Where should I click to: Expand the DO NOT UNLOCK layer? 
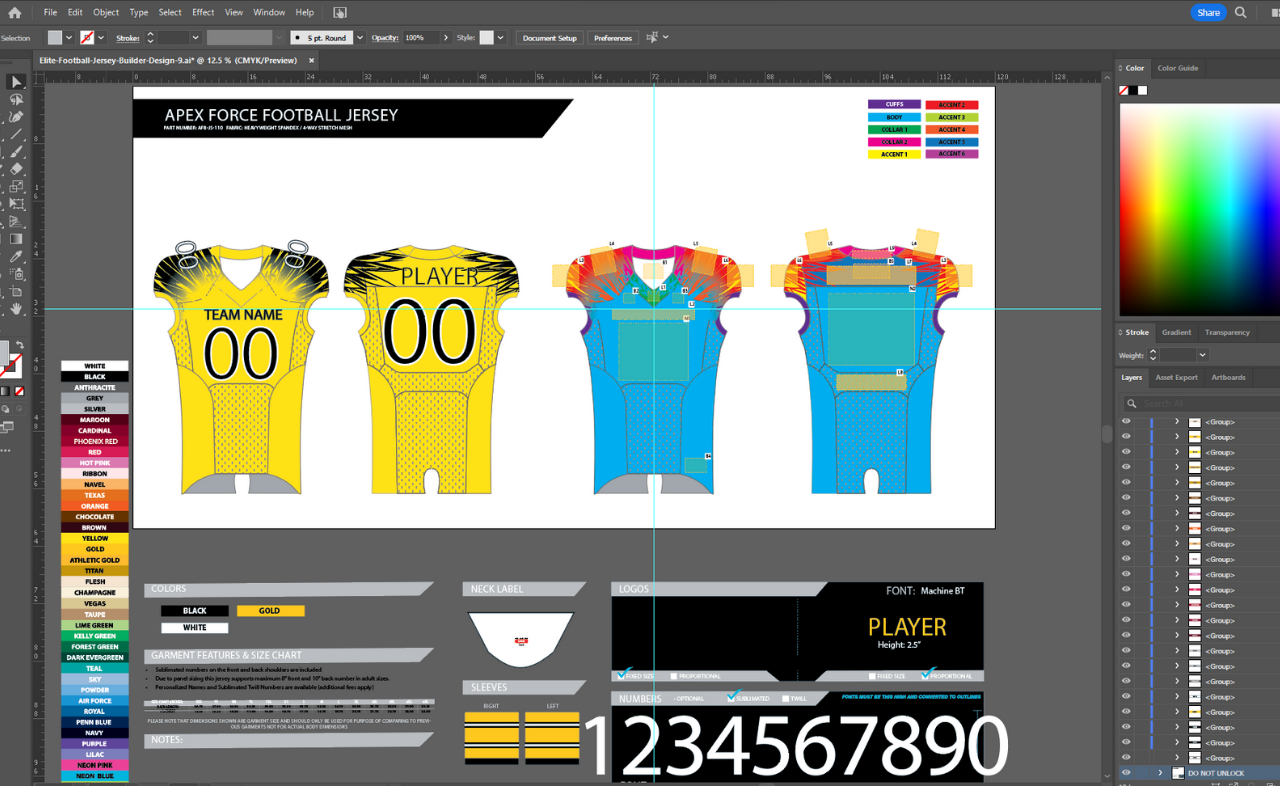pyautogui.click(x=1160, y=773)
